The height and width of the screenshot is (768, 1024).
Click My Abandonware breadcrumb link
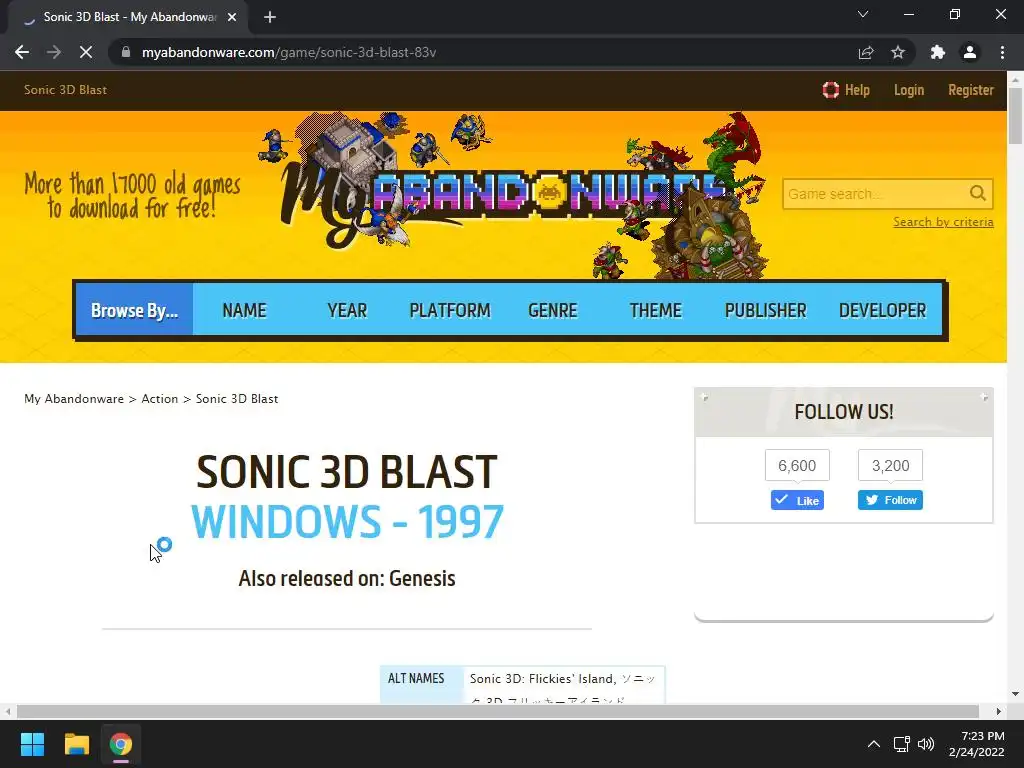74,399
